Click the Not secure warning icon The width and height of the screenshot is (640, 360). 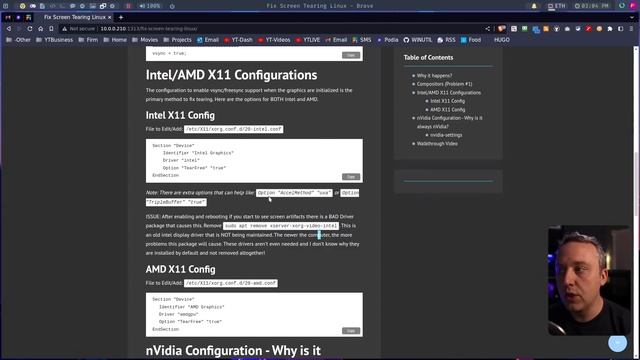(x=64, y=29)
